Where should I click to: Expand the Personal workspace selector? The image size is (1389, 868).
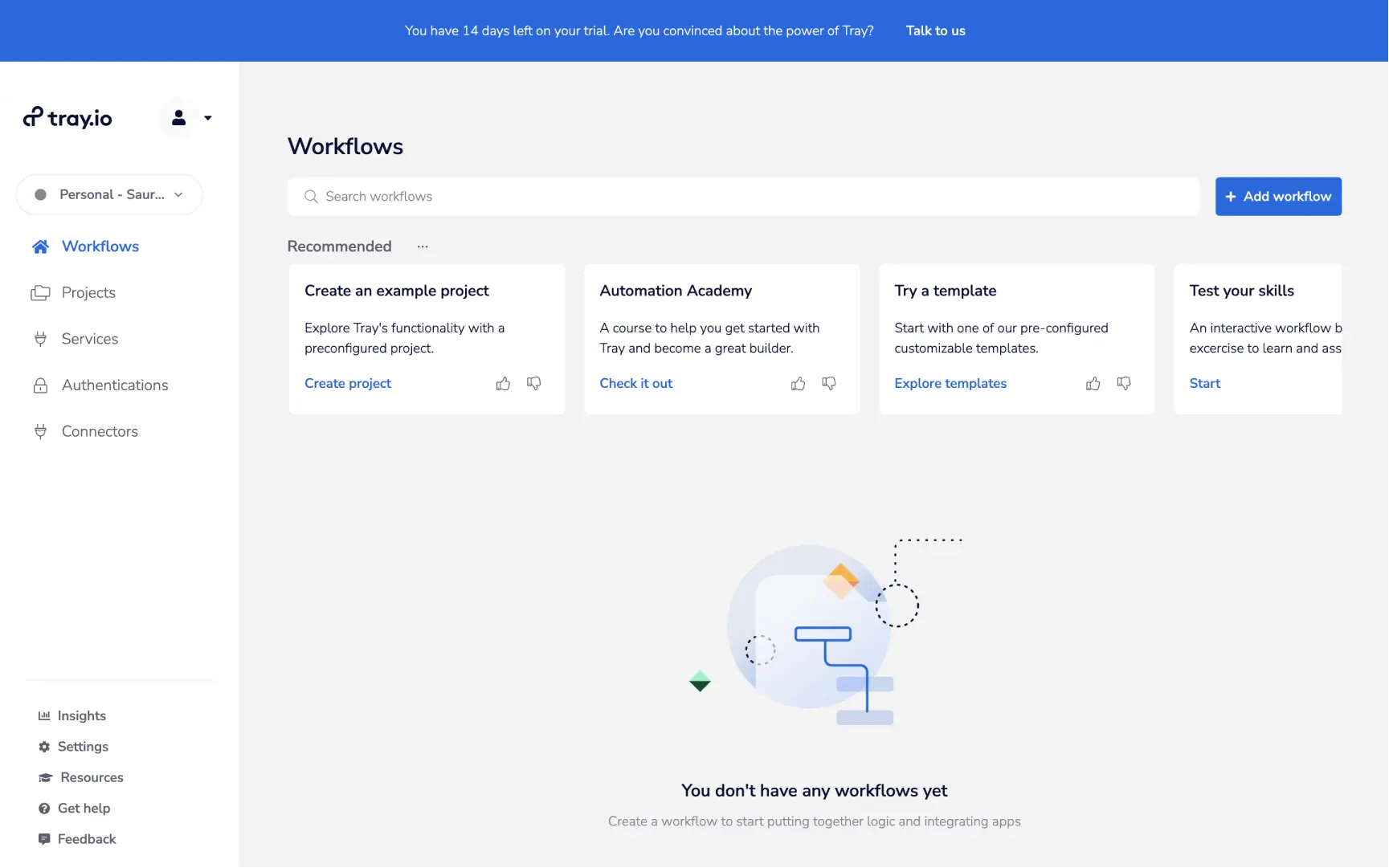click(x=109, y=194)
